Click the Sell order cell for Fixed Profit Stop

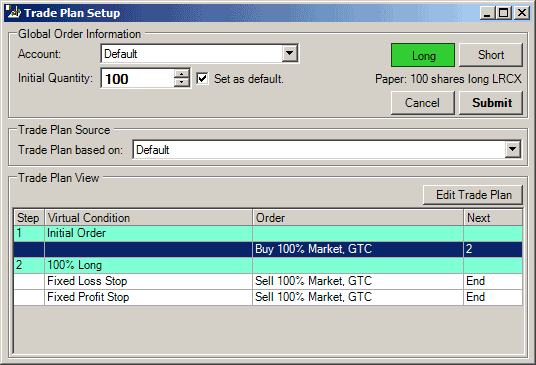[x=358, y=297]
